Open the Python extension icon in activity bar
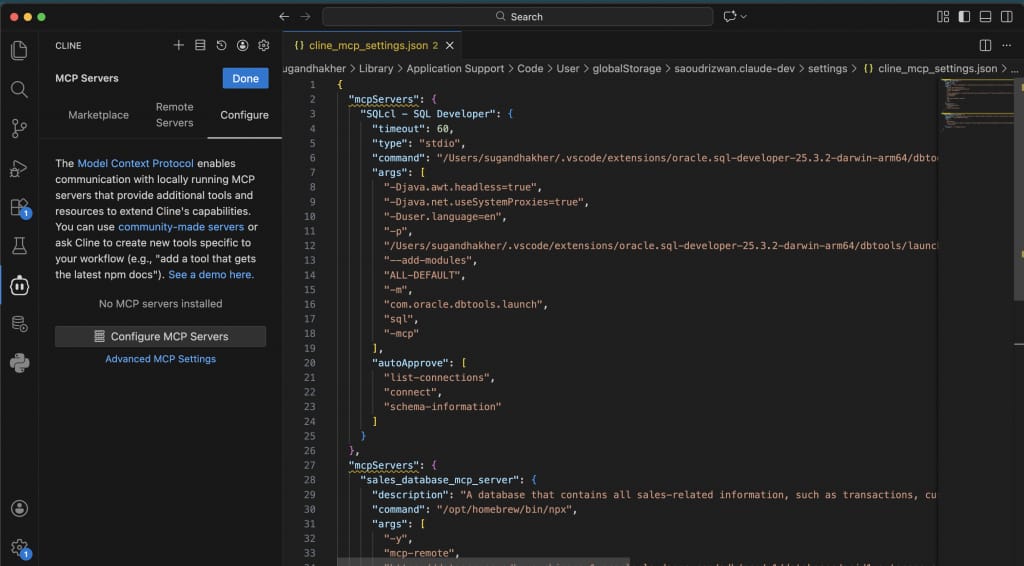This screenshot has width=1024, height=566. [19, 361]
